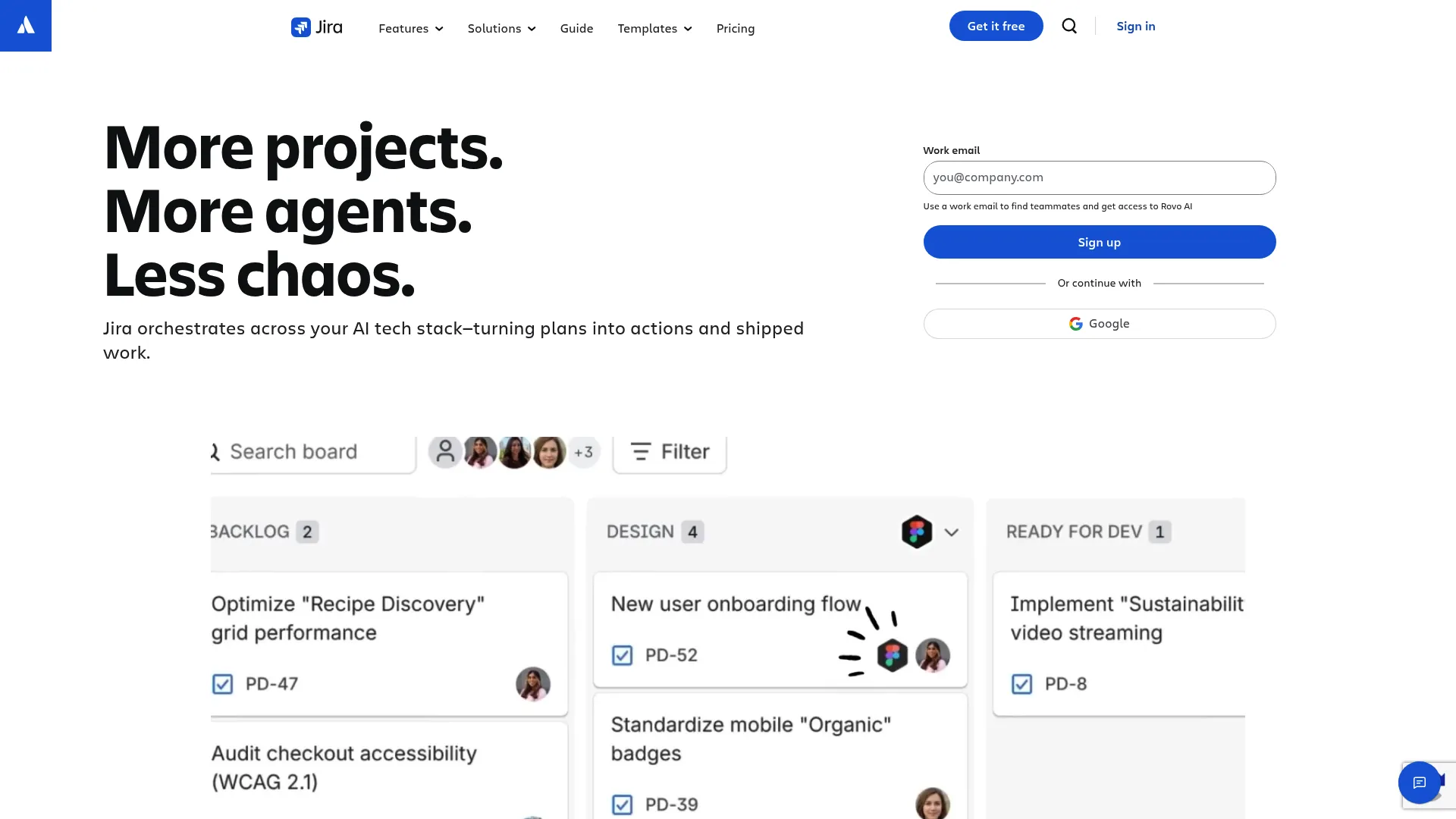Click the Get it free button

point(996,26)
